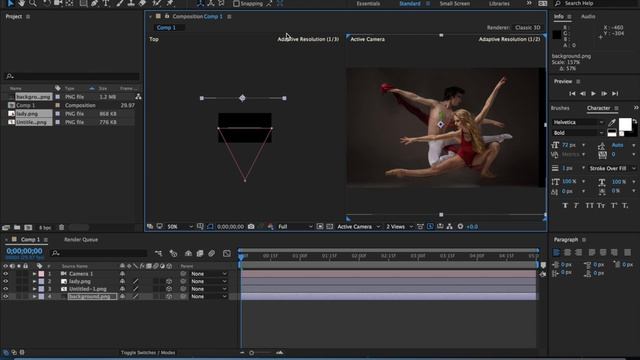
Task: Switch to Essentials workspace
Action: click(x=368, y=4)
